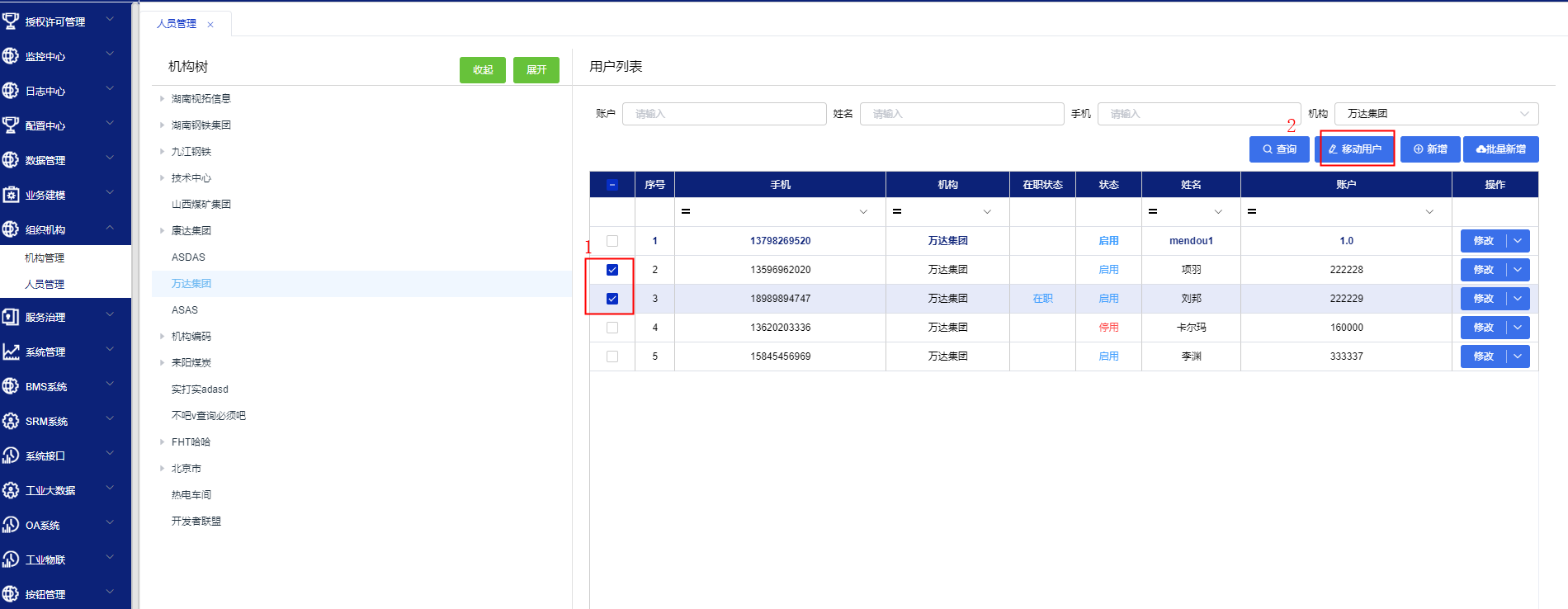This screenshot has width=1568, height=609.
Task: Close the 人员管理 tab
Action: 210,25
